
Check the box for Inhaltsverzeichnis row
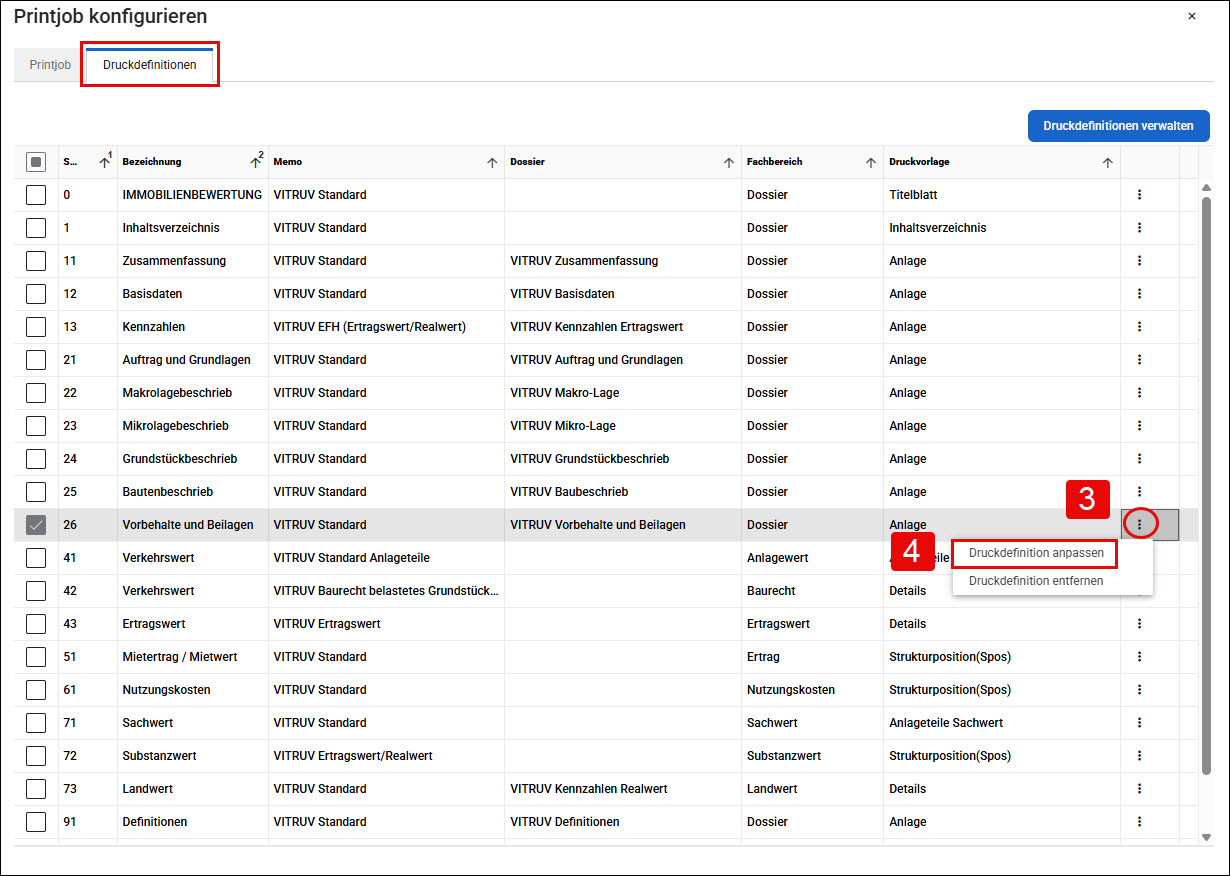click(x=36, y=228)
